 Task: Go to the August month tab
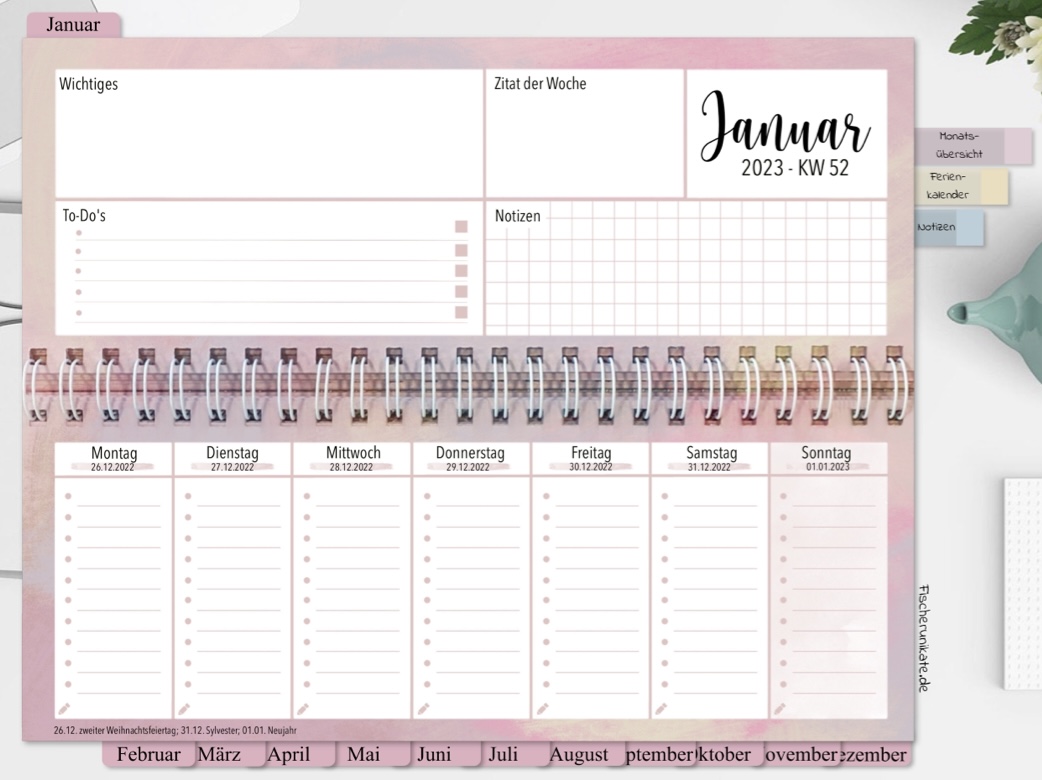579,755
